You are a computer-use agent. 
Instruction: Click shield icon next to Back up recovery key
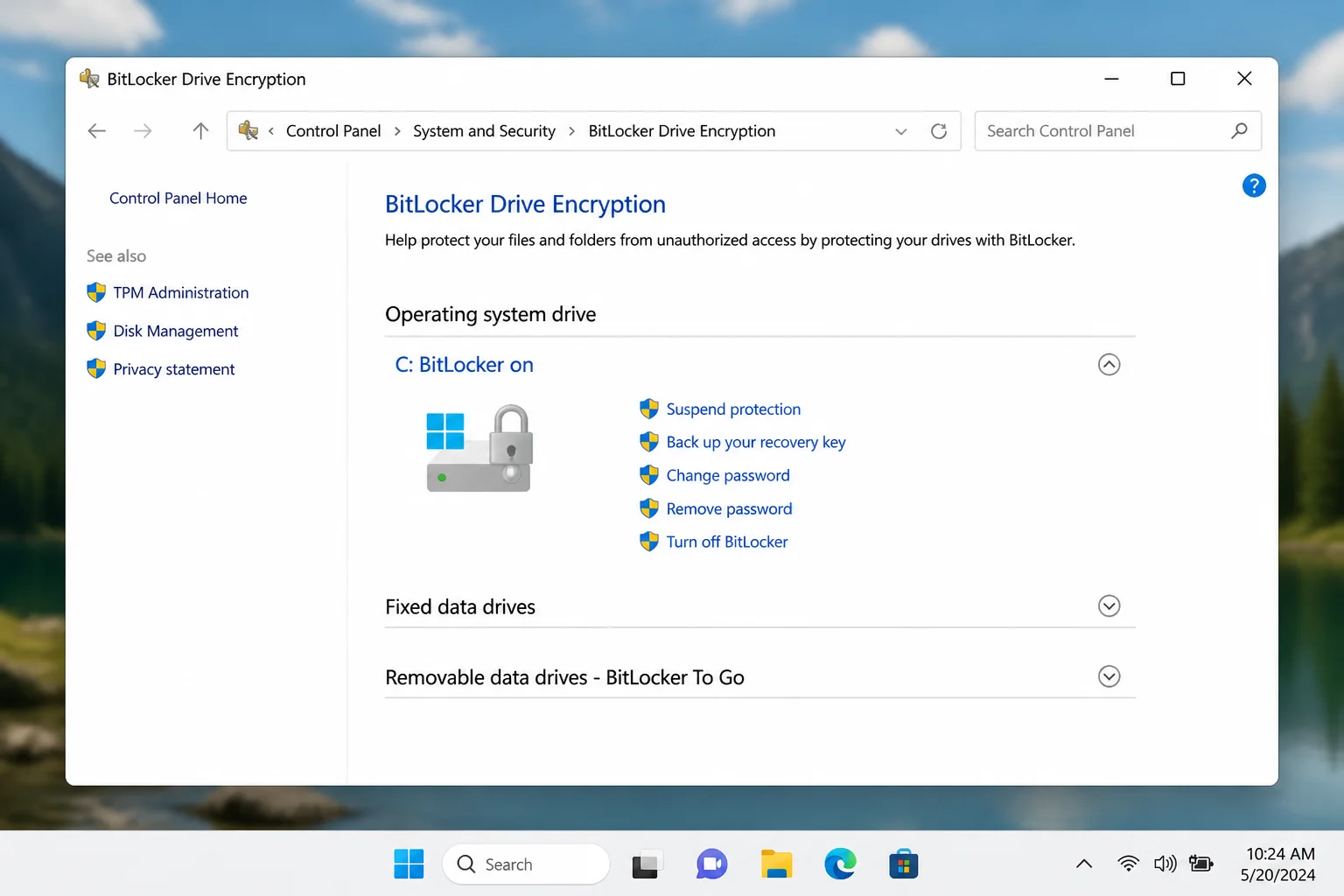[x=649, y=442]
